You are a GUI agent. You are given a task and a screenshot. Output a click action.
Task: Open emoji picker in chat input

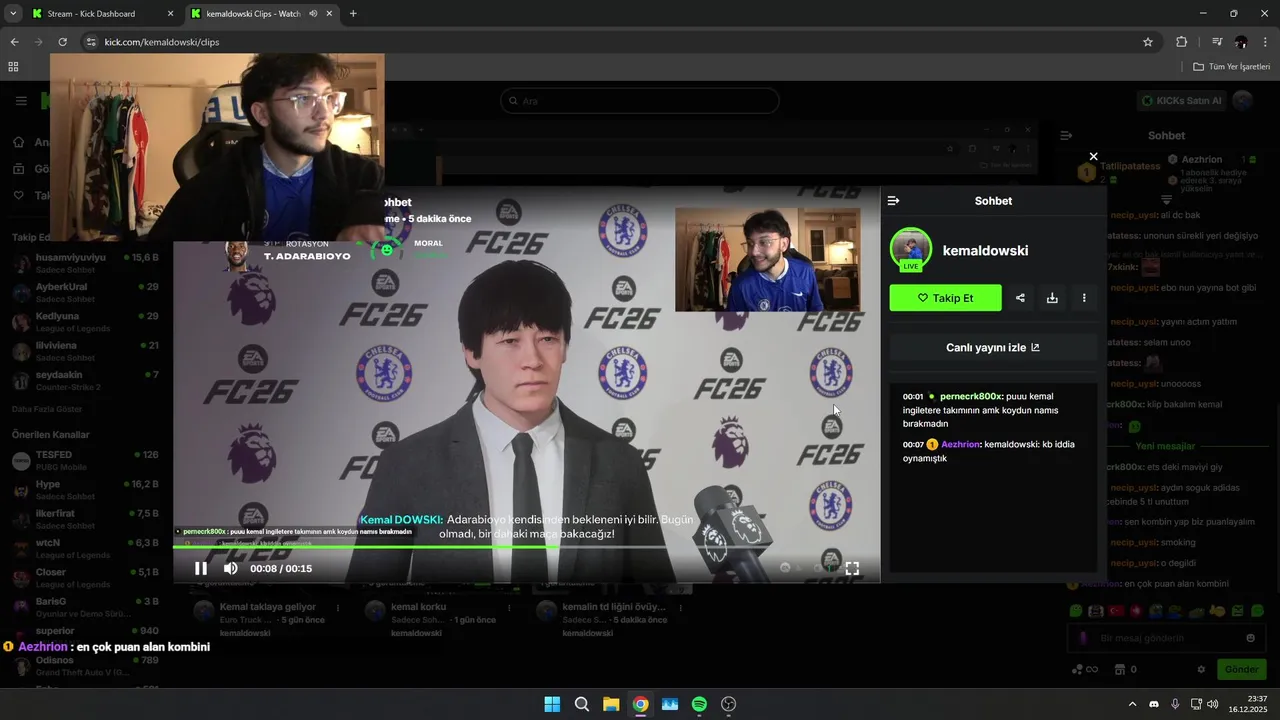pos(1250,638)
